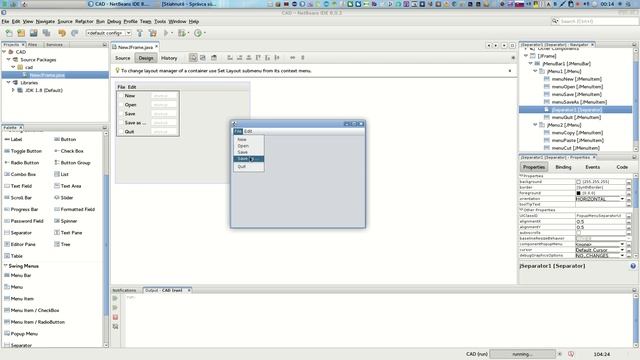
Task: Switch to the Files tab
Action: 33,44
